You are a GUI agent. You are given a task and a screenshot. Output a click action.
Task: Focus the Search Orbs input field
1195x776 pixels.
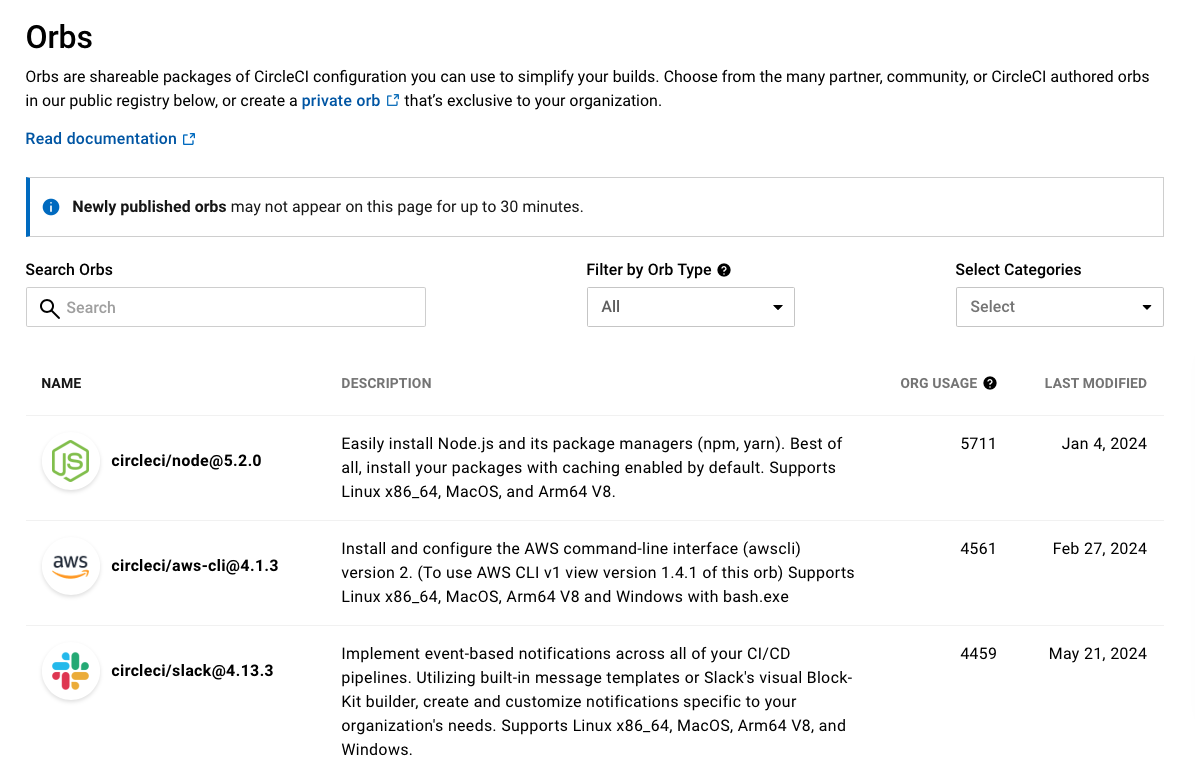click(x=240, y=308)
